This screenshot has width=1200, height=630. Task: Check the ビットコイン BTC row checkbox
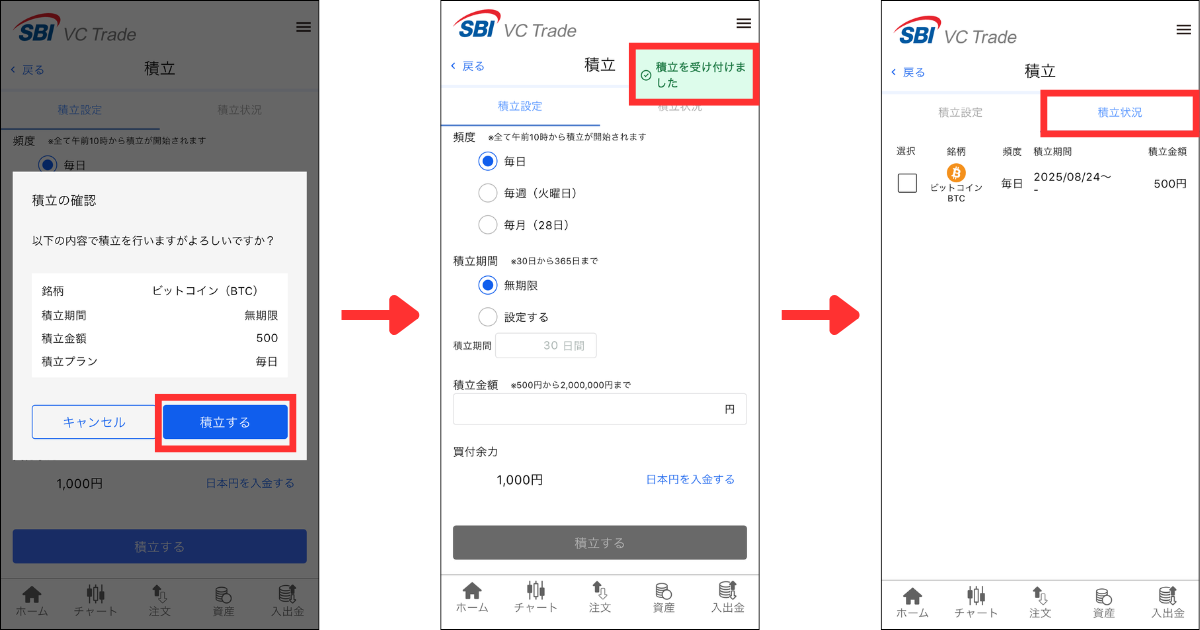(x=907, y=183)
